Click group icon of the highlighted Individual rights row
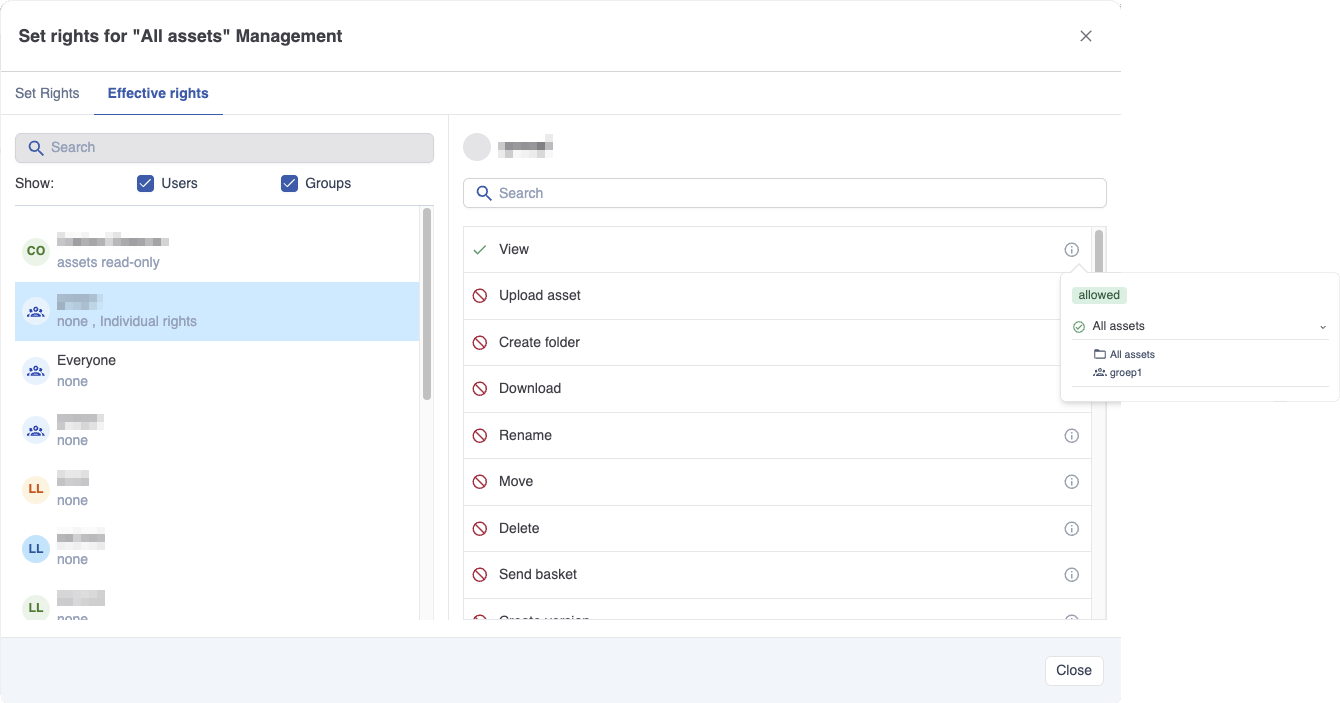 click(x=36, y=312)
